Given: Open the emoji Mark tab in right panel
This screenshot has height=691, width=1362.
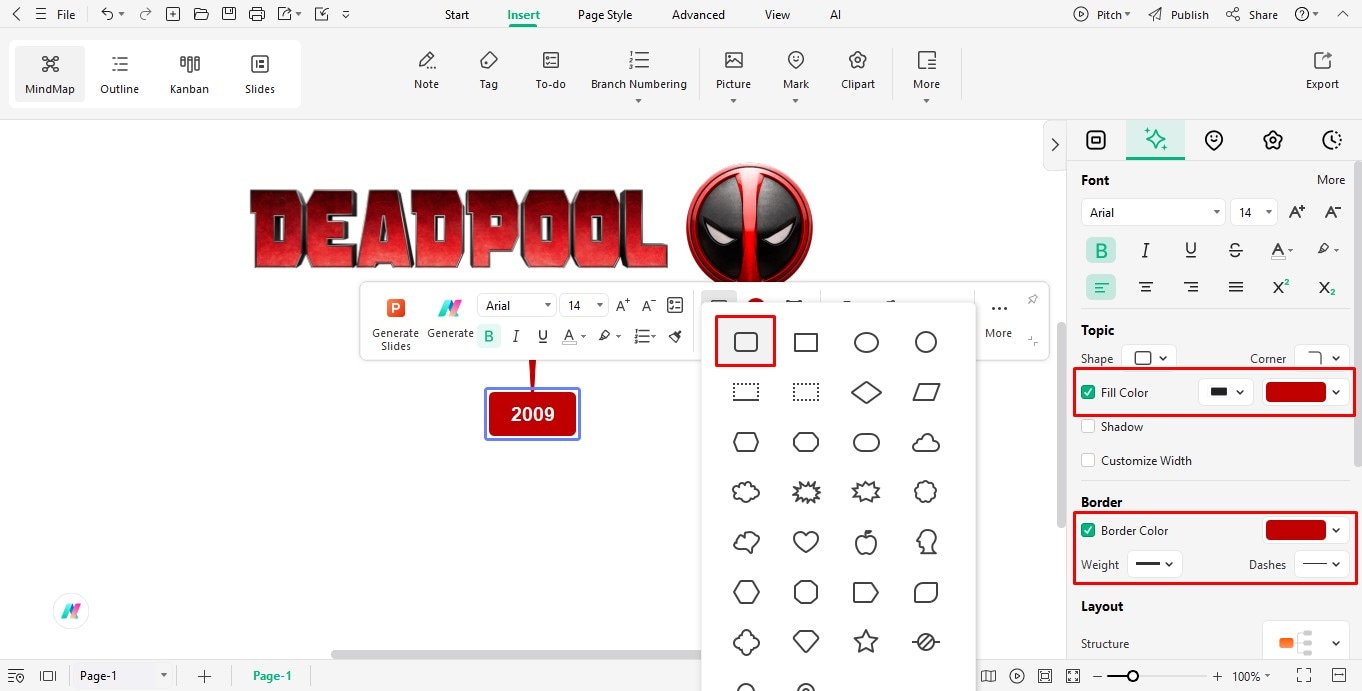Looking at the screenshot, I should 1214,140.
